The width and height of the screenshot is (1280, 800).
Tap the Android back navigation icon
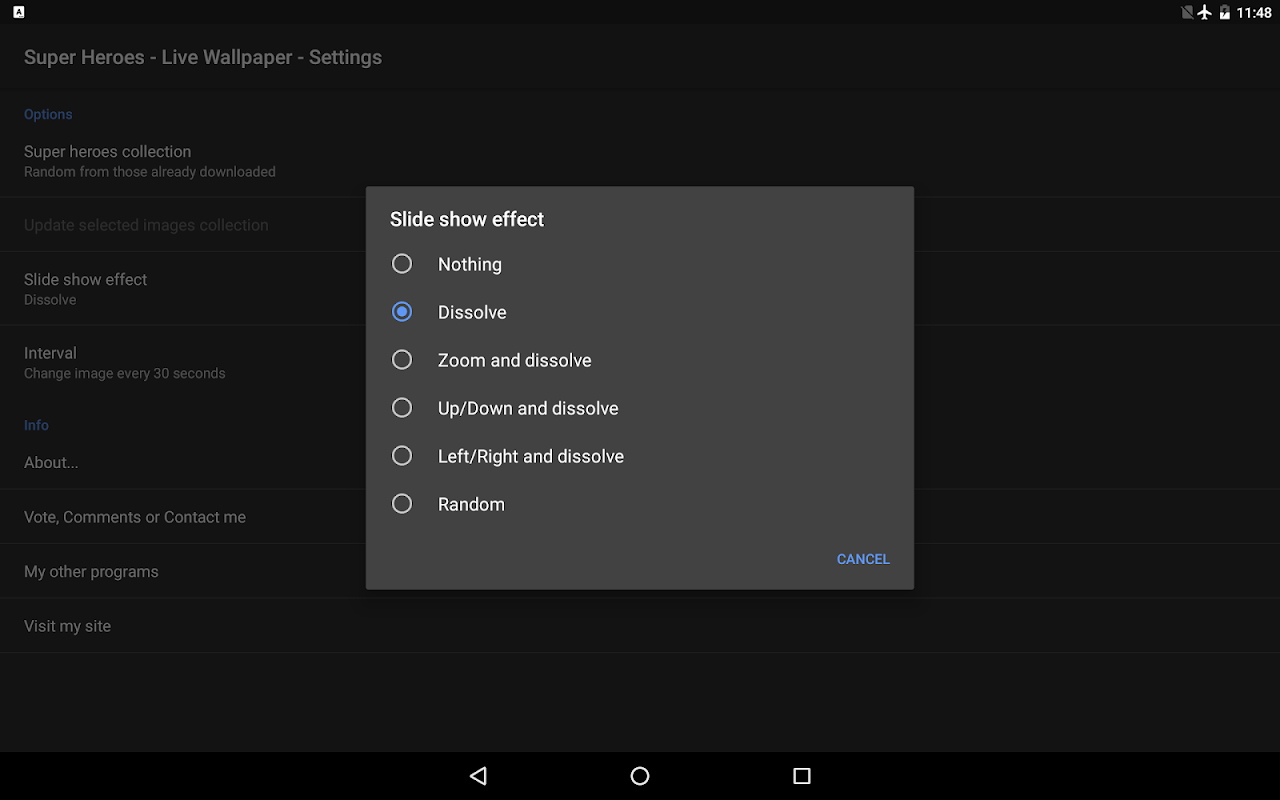[478, 776]
